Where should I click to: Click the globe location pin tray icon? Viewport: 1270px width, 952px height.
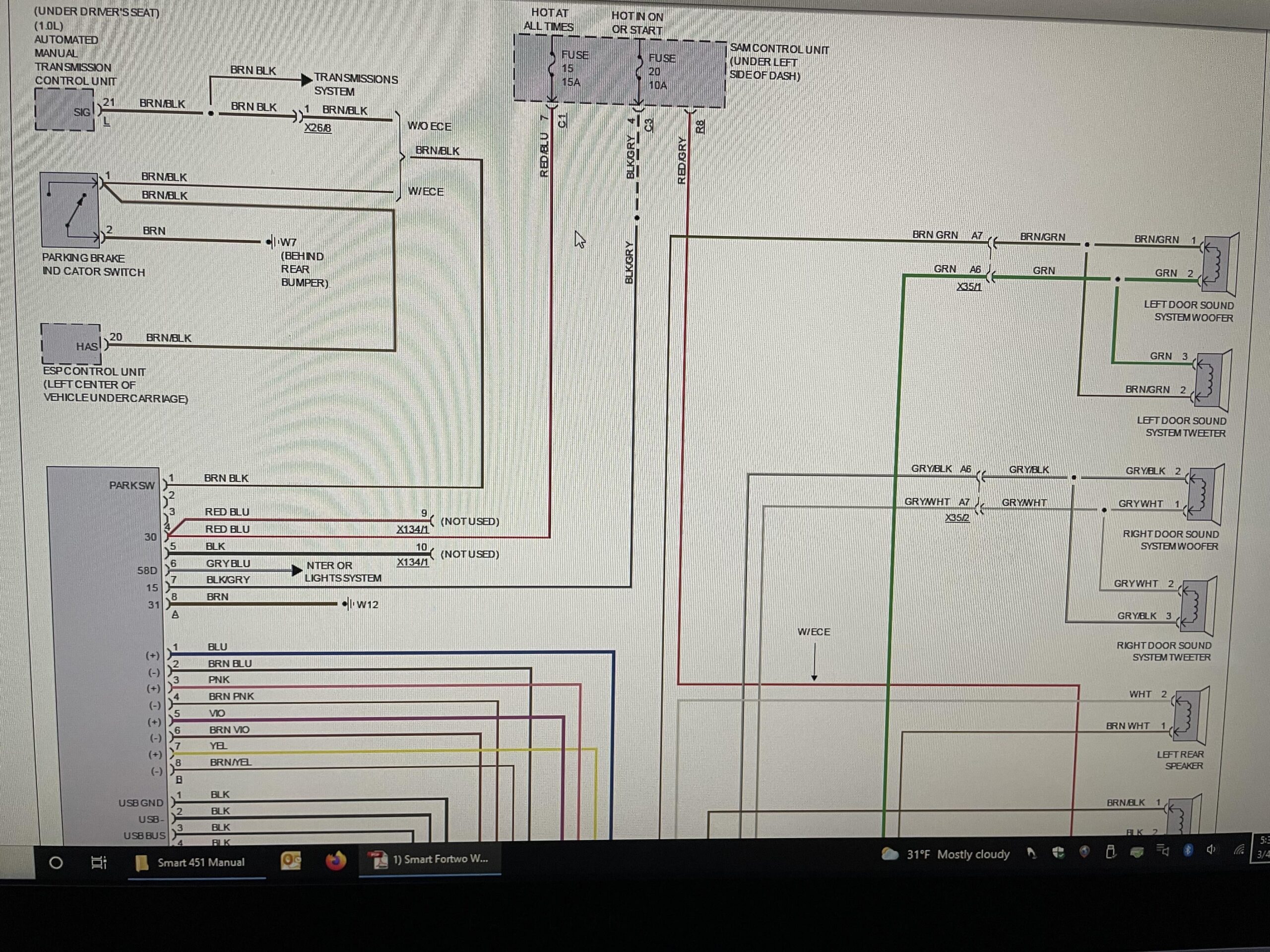tap(1084, 852)
